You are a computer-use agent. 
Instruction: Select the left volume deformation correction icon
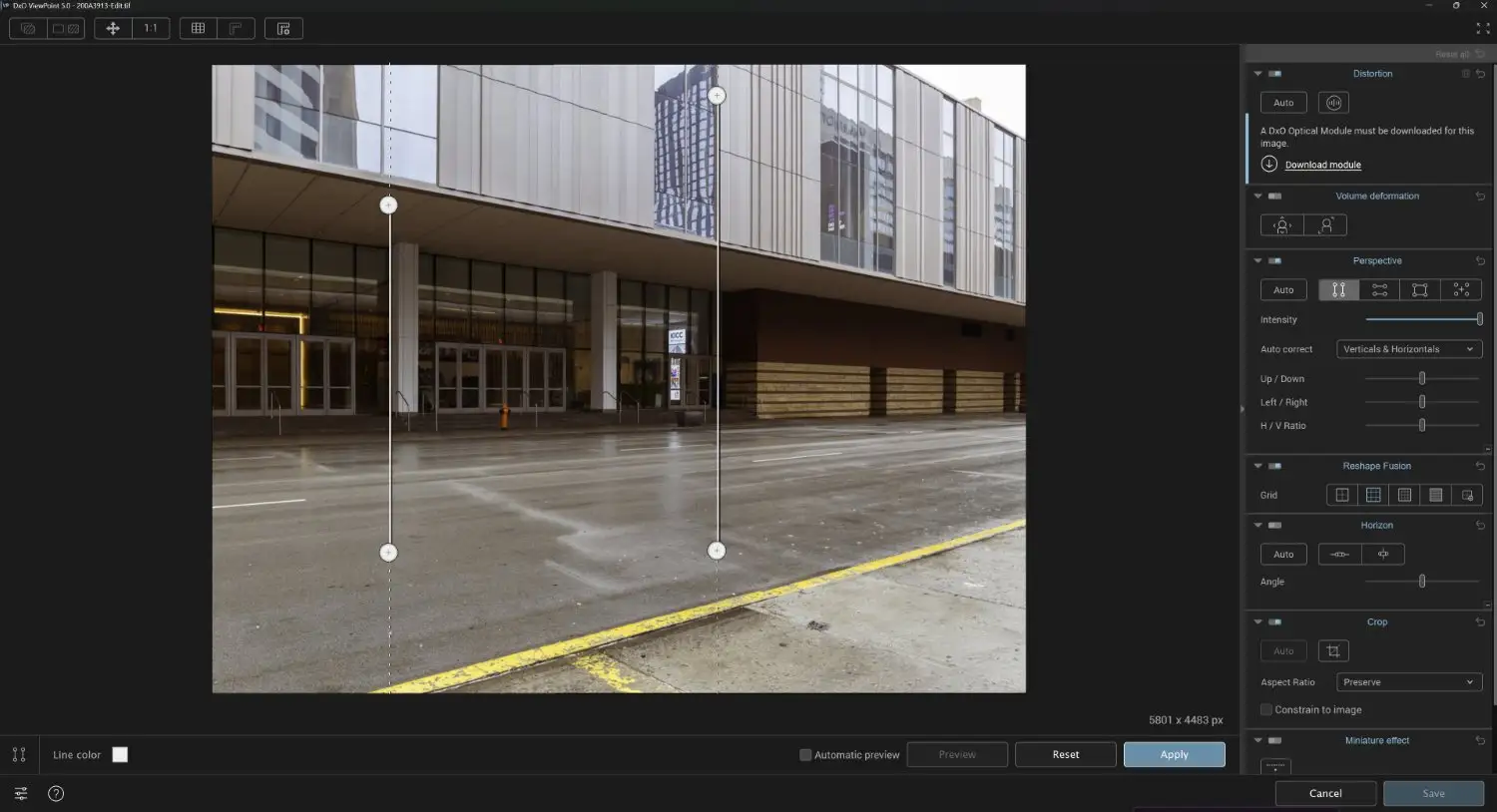click(x=1281, y=224)
